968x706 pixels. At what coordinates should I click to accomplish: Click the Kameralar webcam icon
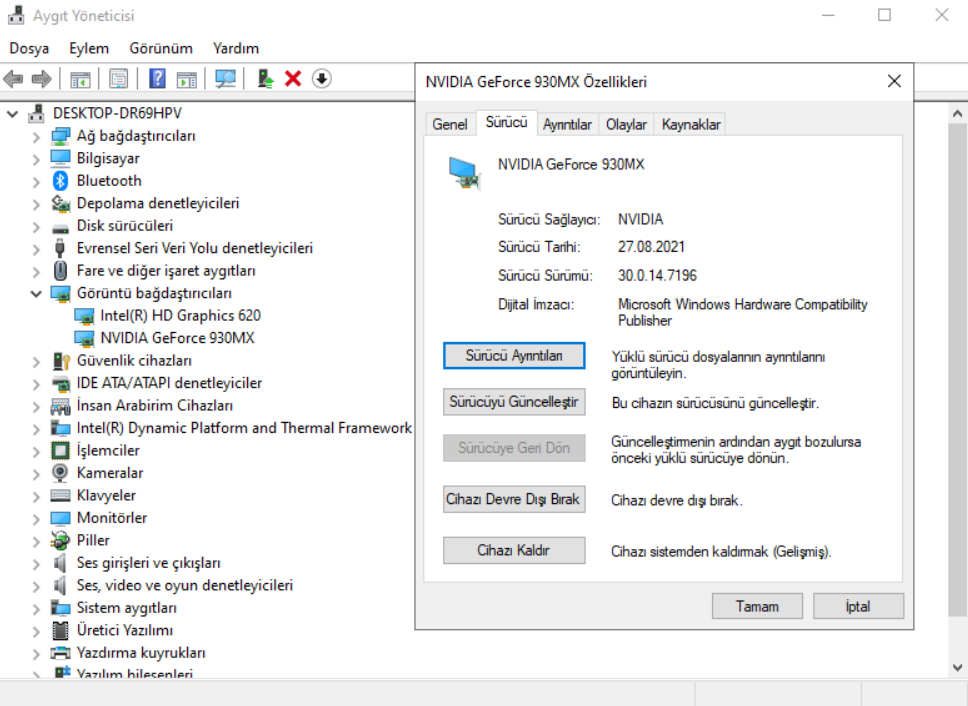pos(60,473)
